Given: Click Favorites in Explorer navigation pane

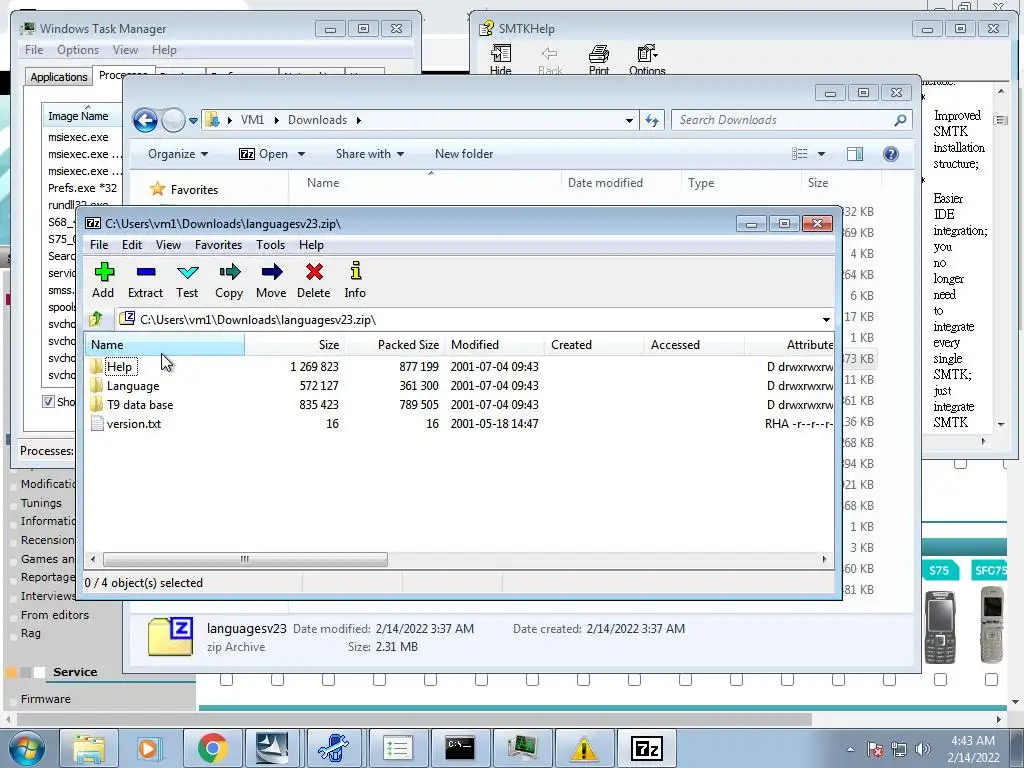Looking at the screenshot, I should (x=194, y=189).
